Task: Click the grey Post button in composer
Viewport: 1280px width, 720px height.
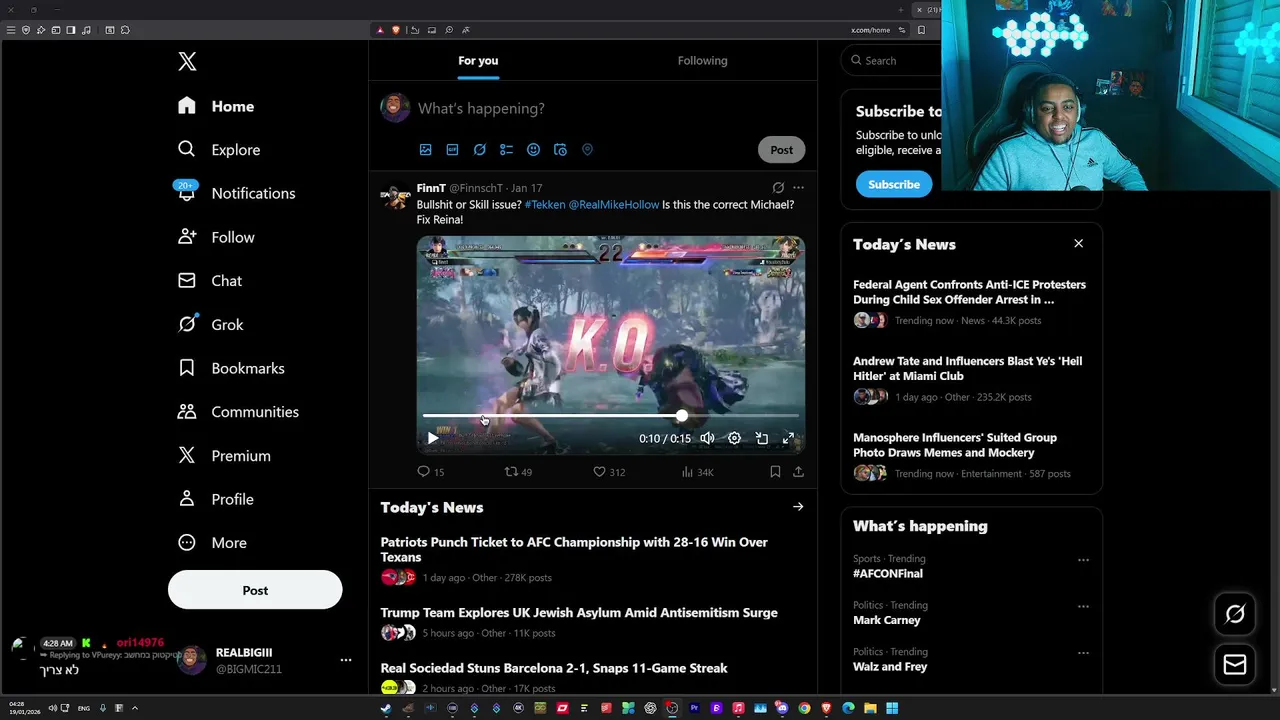Action: 781,150
